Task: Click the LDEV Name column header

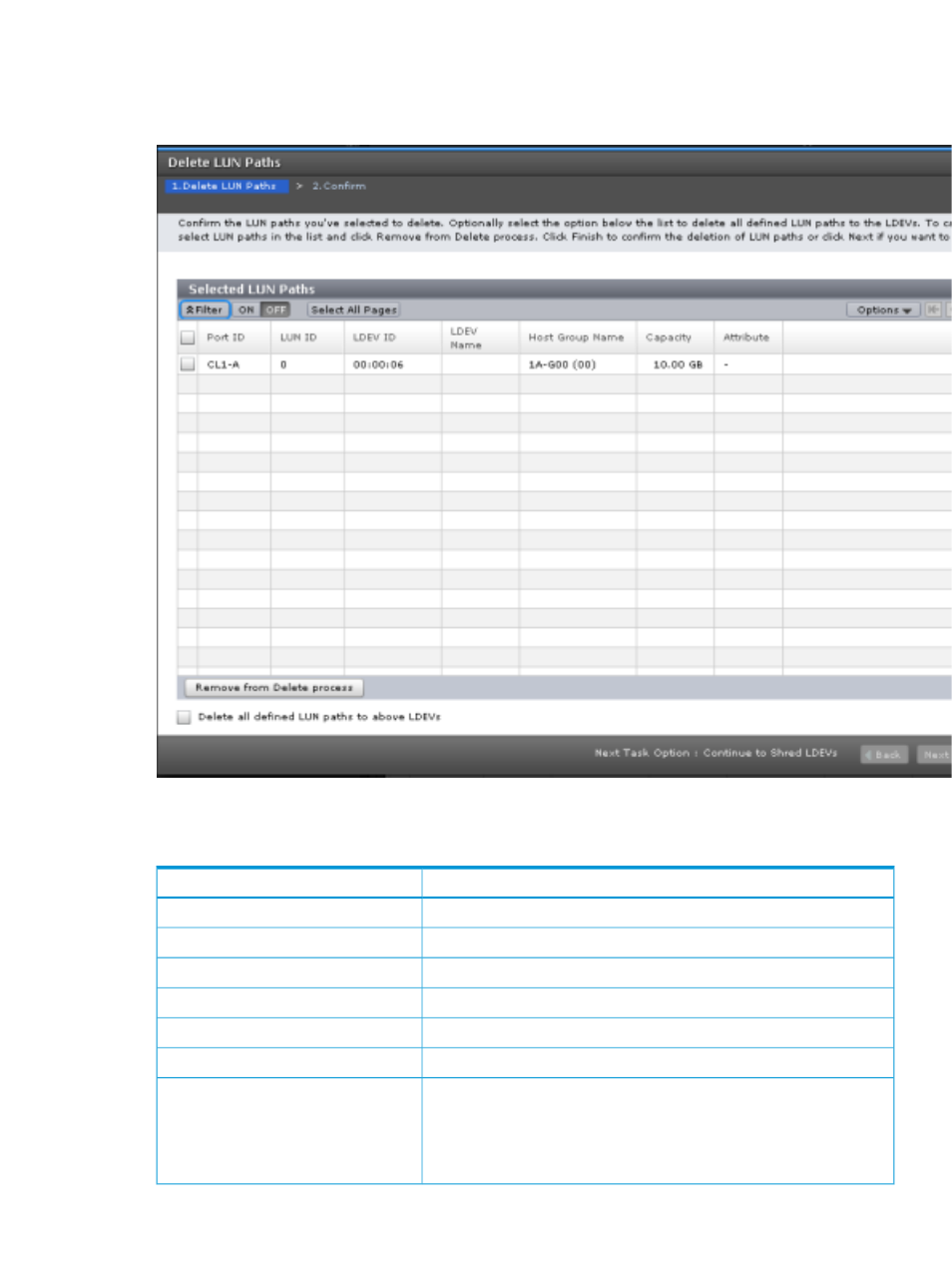Action: click(466, 337)
